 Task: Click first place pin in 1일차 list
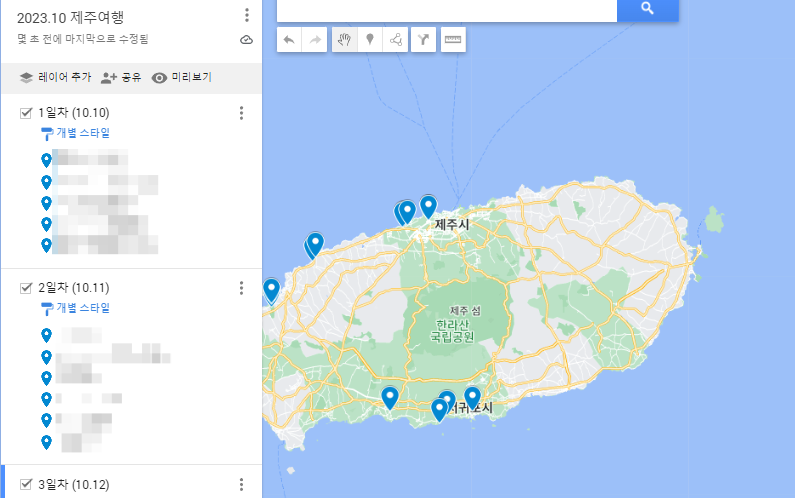(x=46, y=160)
